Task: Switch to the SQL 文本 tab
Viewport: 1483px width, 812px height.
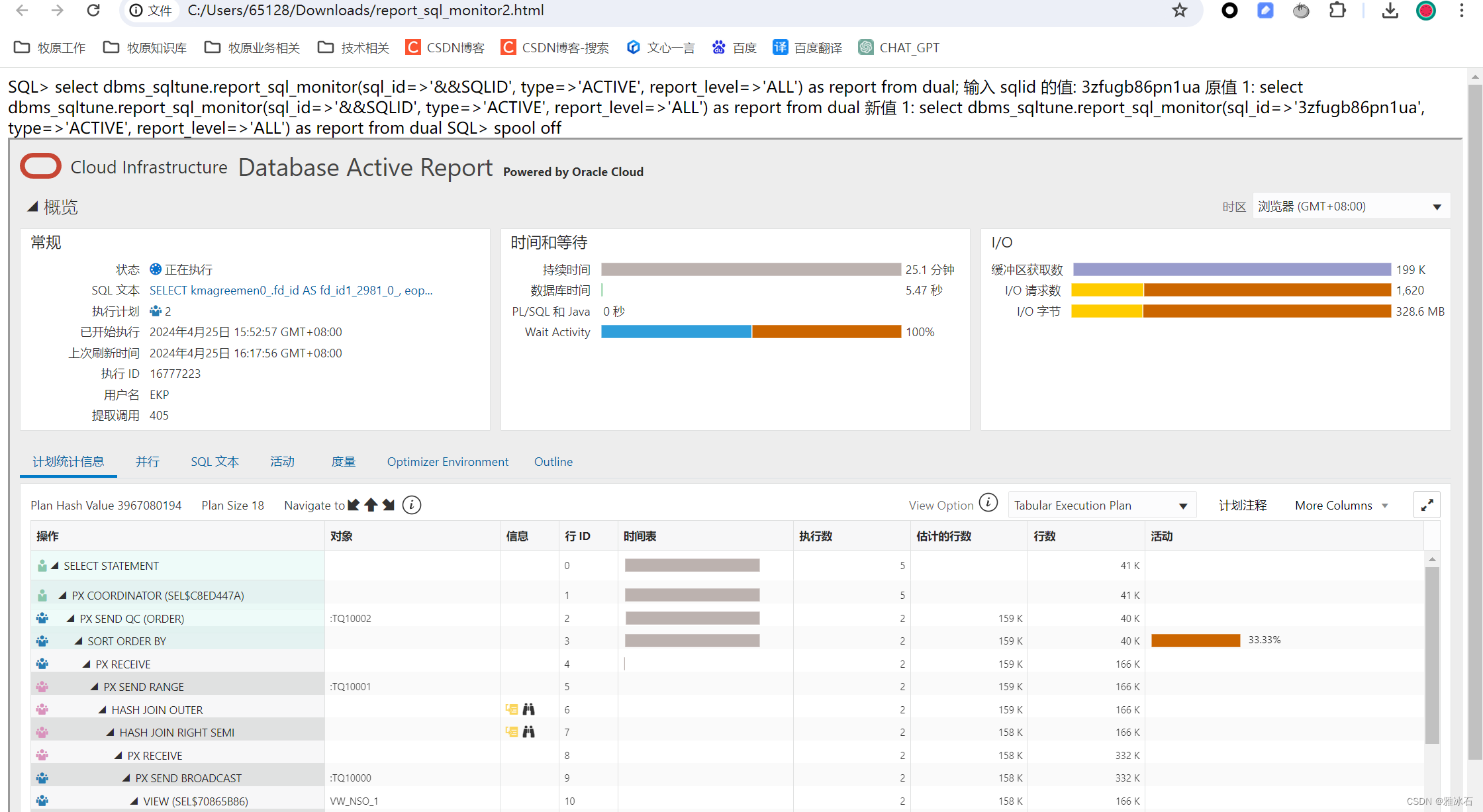Action: [x=215, y=462]
